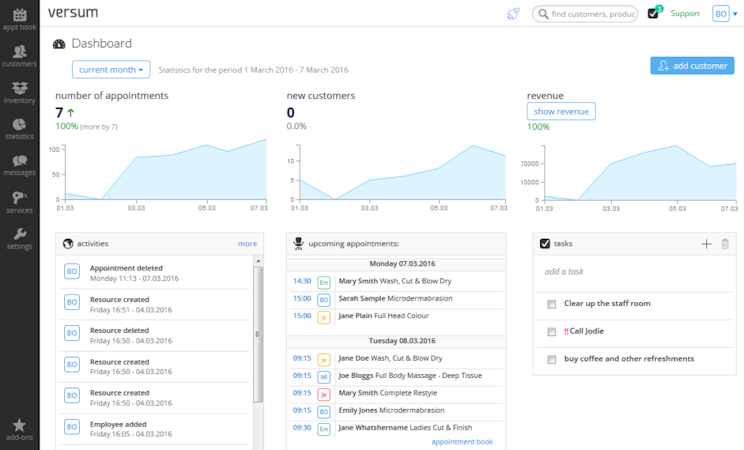Tick the 'Call Jodie' task checkbox
The image size is (744, 450).
tap(551, 332)
